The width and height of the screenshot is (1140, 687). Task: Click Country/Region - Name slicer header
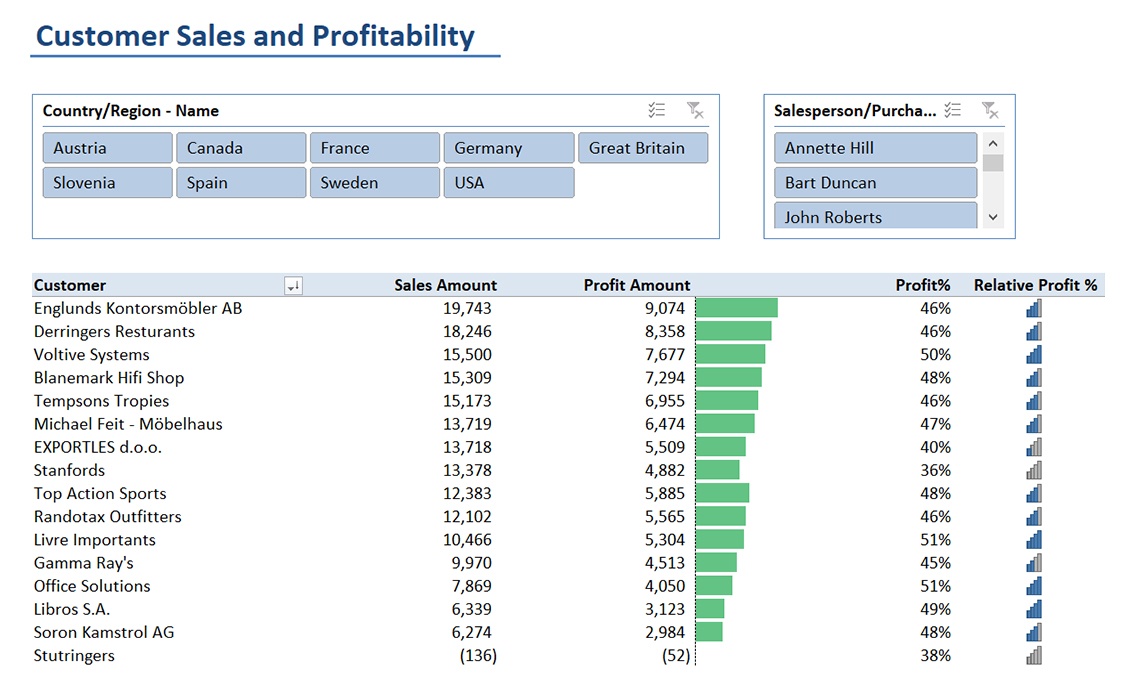tap(131, 111)
